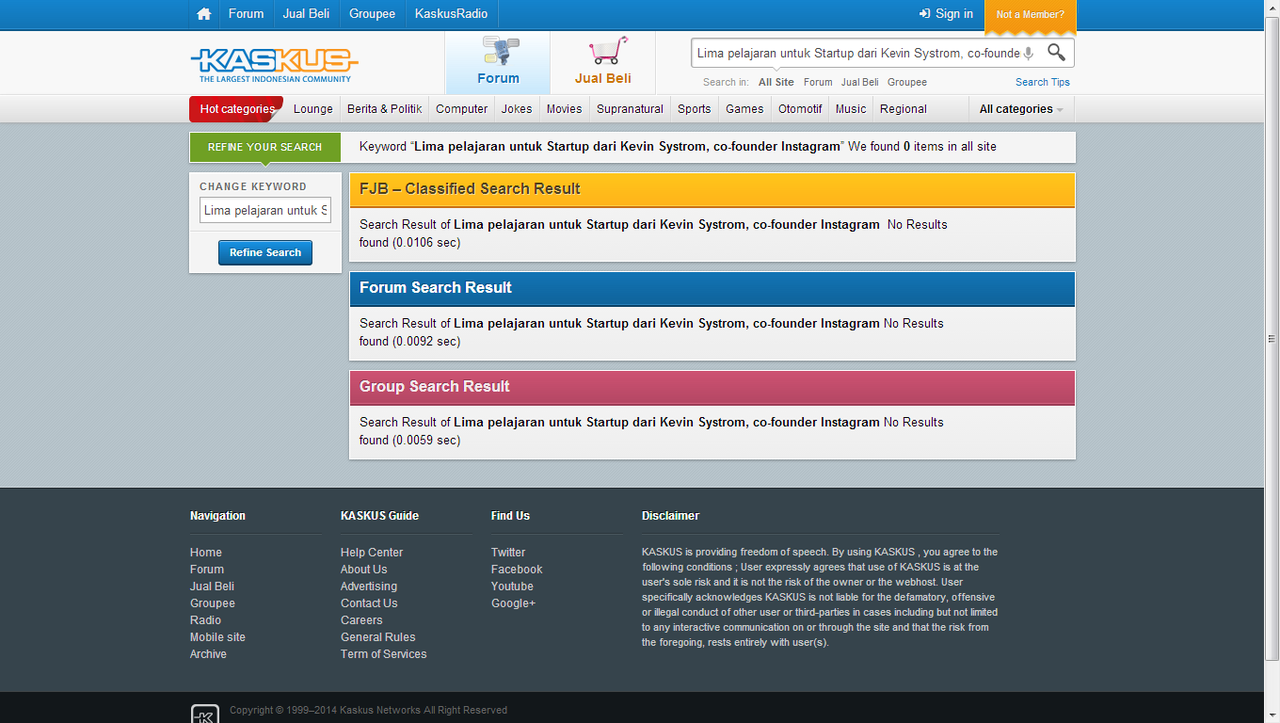This screenshot has height=723, width=1280.
Task: Open the Otomotif category
Action: [800, 109]
